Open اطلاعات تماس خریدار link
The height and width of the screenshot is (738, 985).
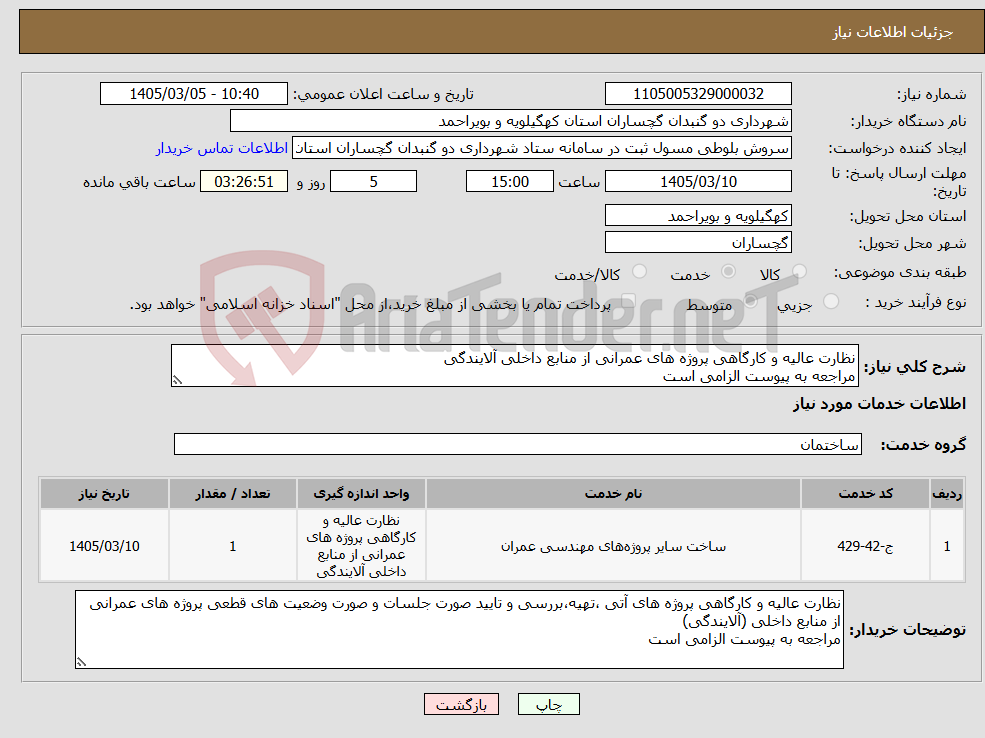pos(222,148)
